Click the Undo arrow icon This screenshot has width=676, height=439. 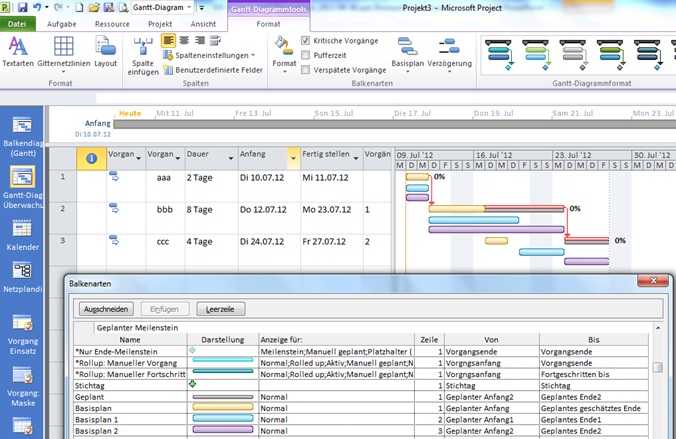click(x=38, y=7)
